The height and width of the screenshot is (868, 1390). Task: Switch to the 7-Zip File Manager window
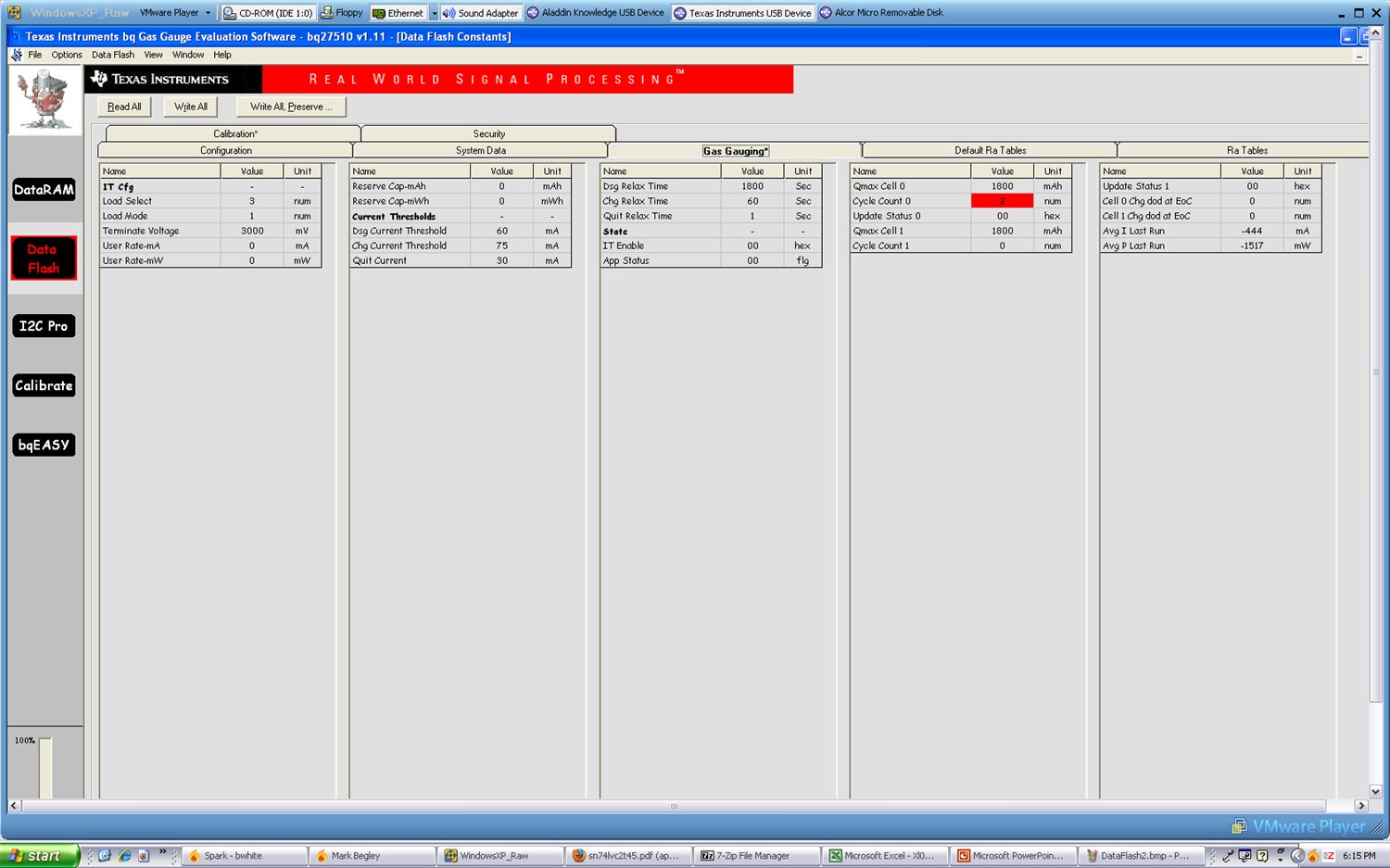click(758, 856)
